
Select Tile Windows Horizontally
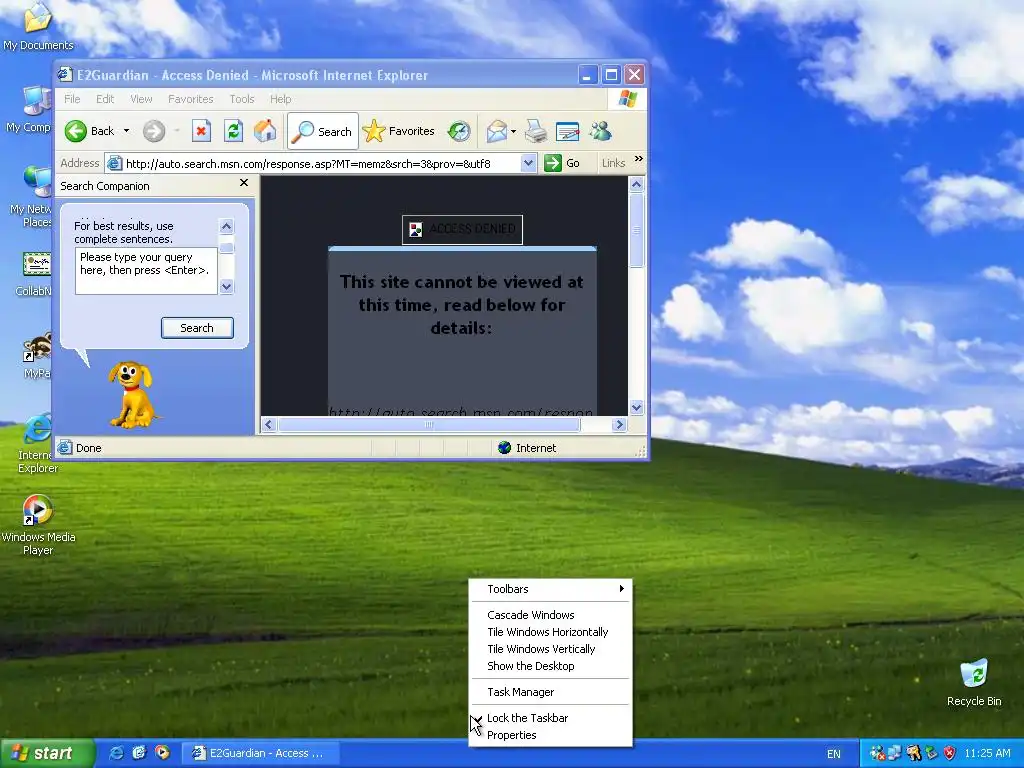coord(551,632)
